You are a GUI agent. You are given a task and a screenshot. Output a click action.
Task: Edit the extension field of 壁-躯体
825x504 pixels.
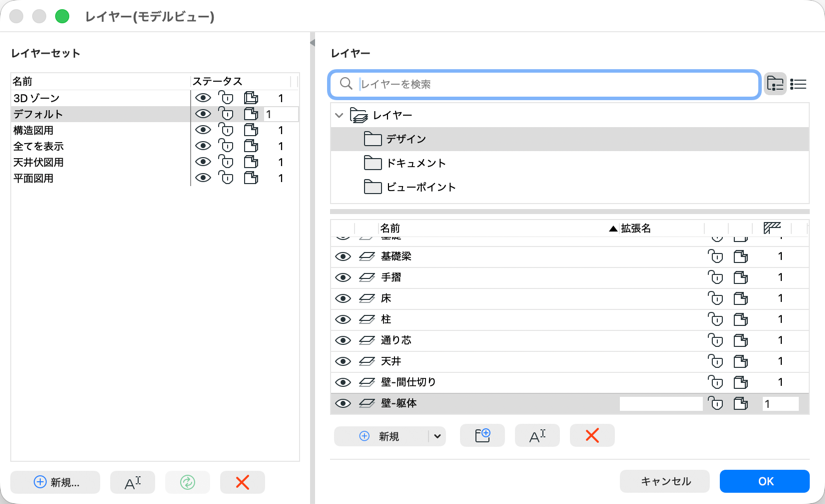click(x=661, y=404)
